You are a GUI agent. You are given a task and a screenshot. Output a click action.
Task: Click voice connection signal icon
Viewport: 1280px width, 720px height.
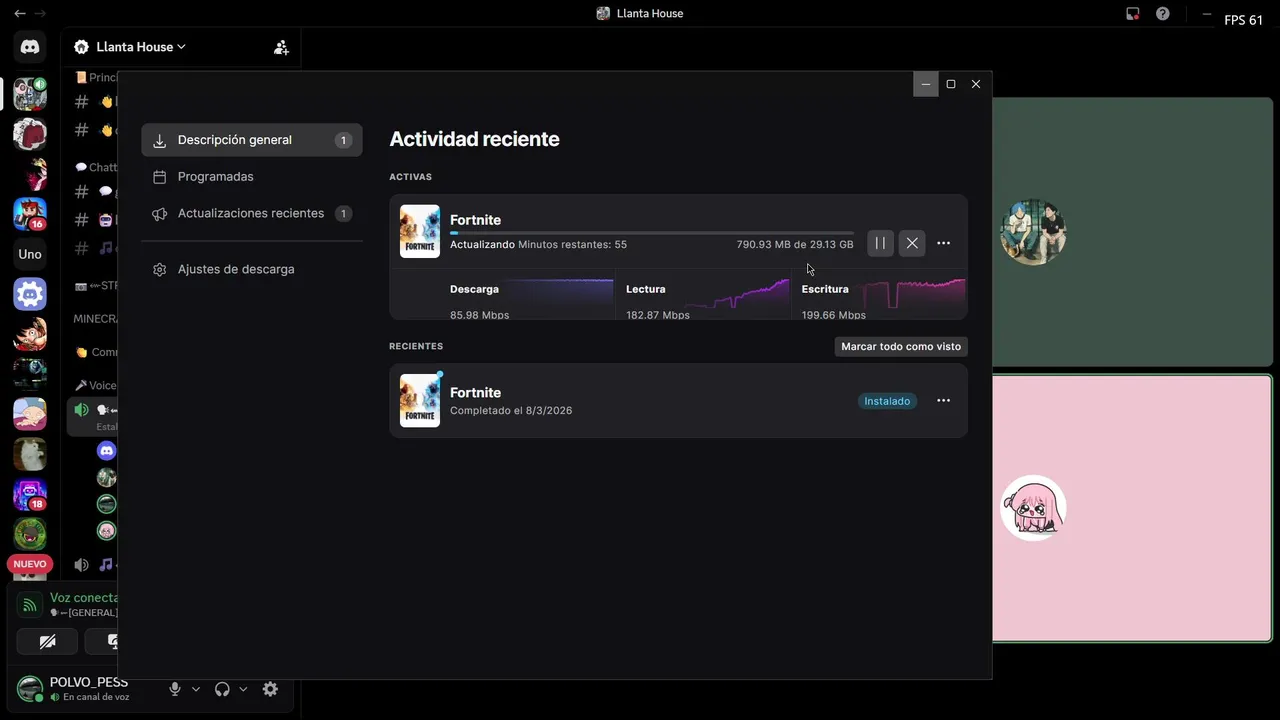[x=30, y=604]
